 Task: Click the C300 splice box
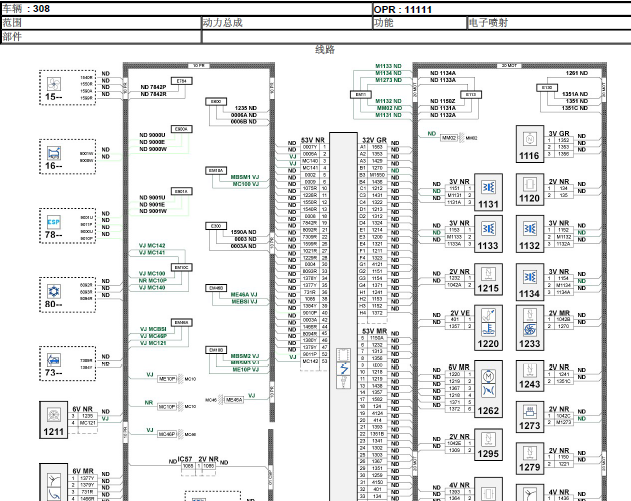(x=216, y=226)
